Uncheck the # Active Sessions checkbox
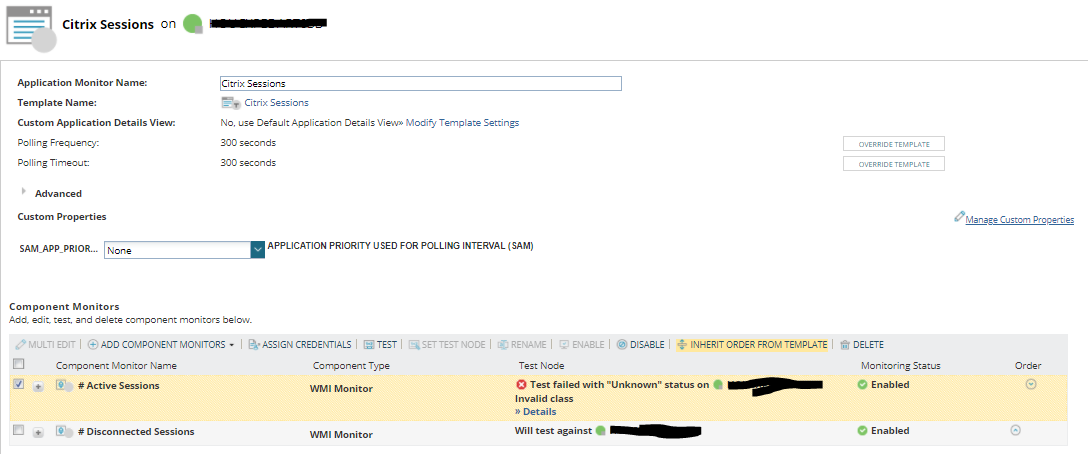 coord(19,384)
